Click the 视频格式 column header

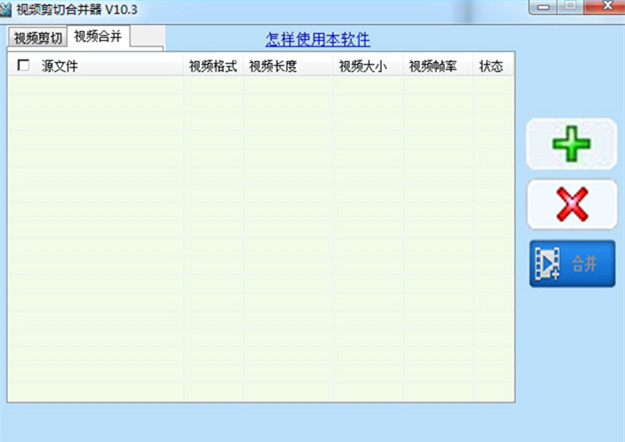click(213, 66)
